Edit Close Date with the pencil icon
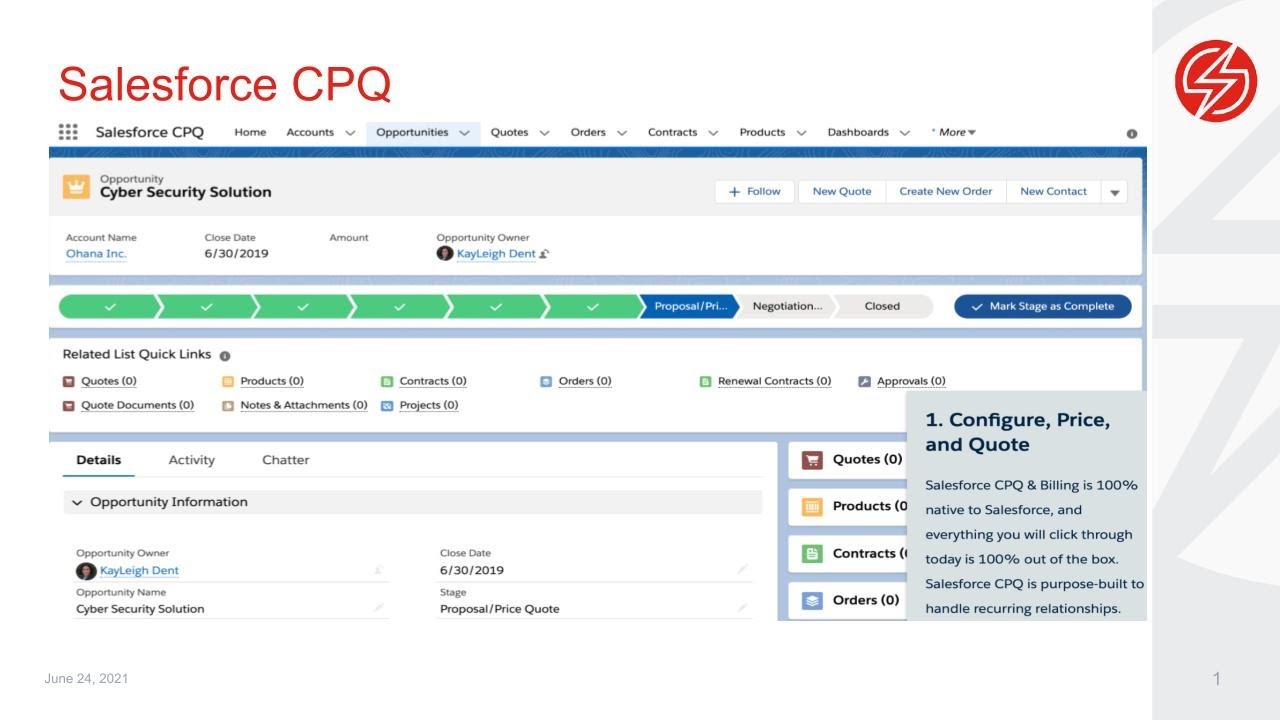This screenshot has width=1280, height=720. (x=743, y=569)
